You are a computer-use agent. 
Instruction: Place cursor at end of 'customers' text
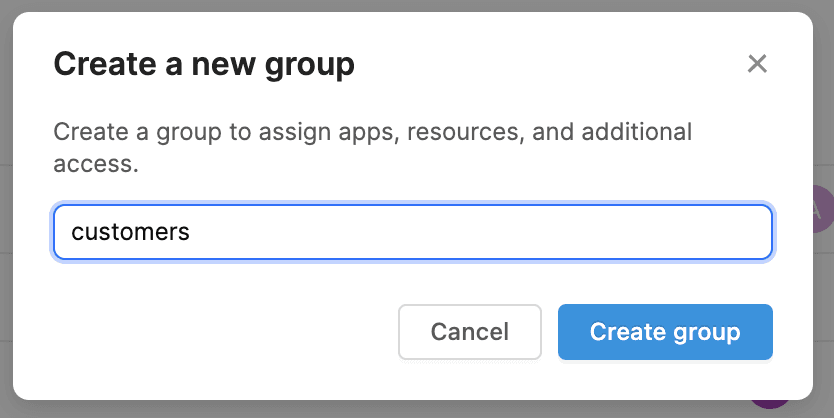(x=190, y=232)
